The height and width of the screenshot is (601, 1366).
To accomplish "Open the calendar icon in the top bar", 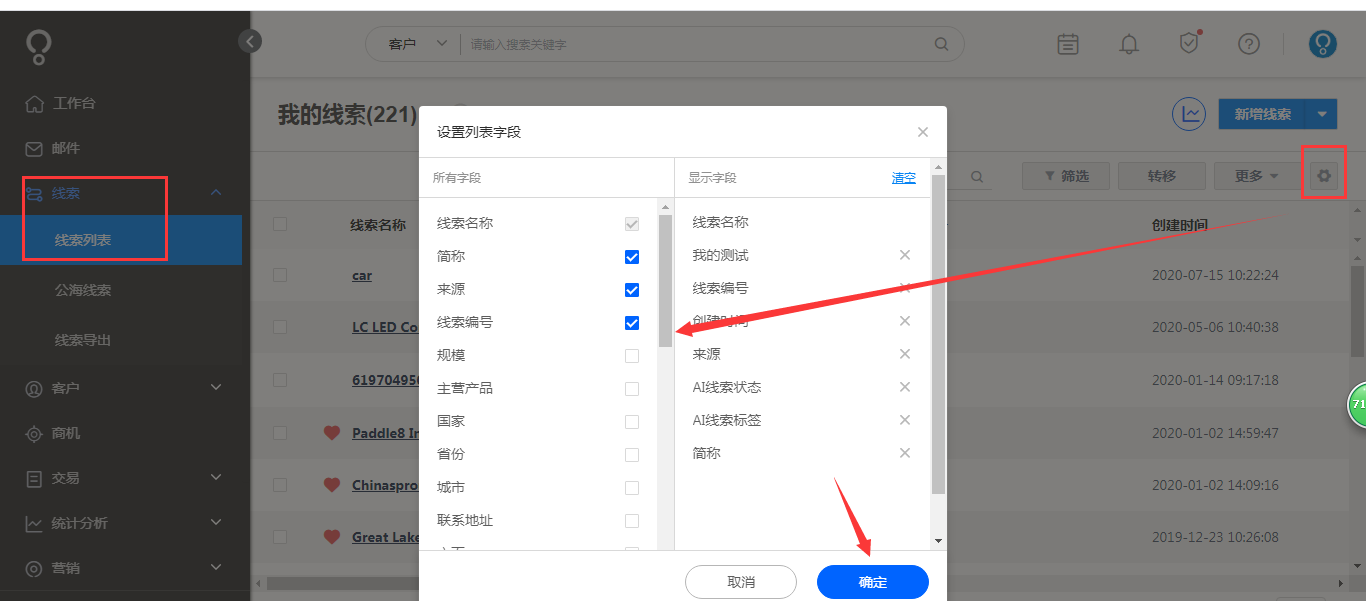I will pos(1067,44).
